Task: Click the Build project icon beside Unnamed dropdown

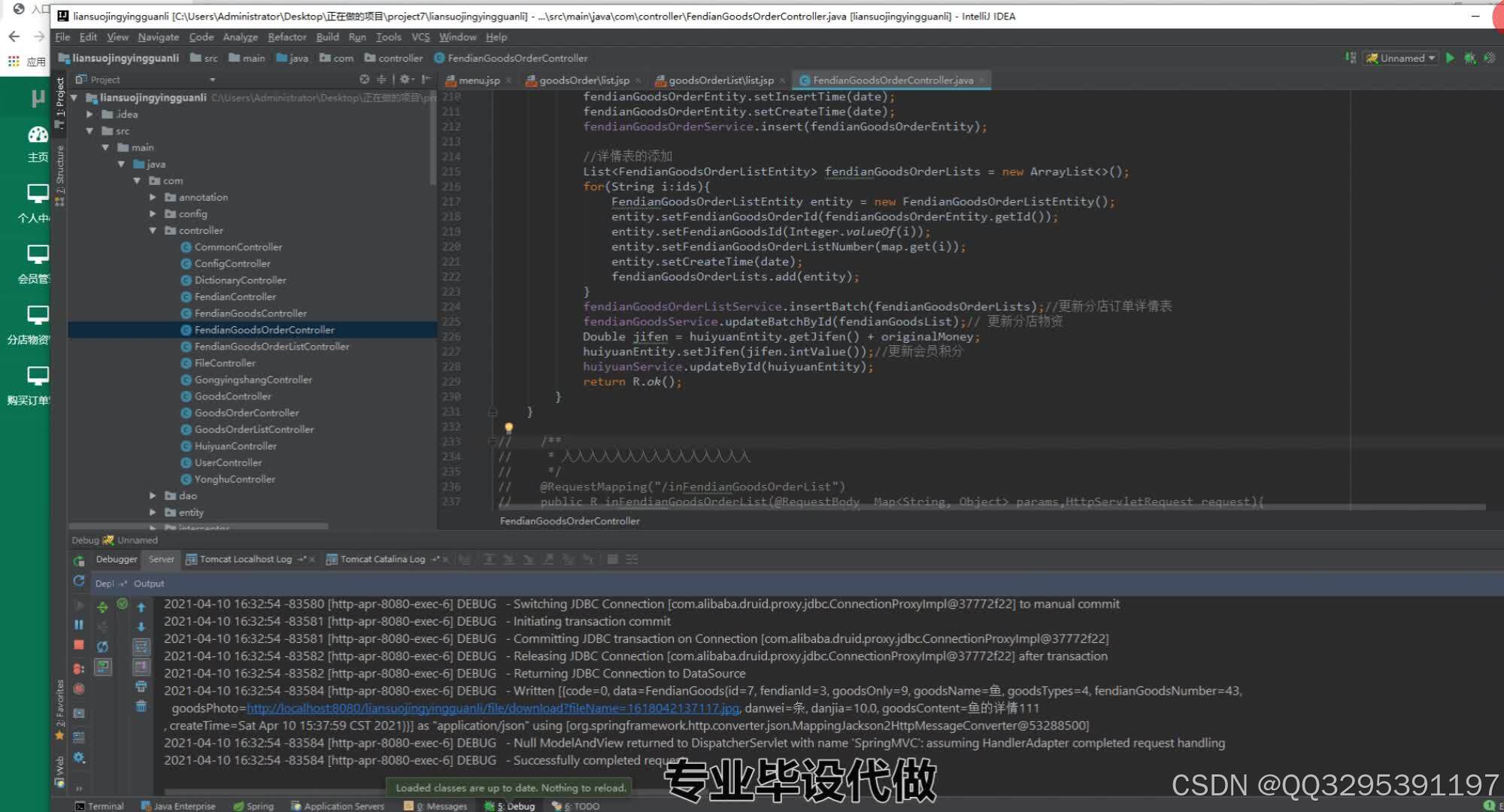Action: [1351, 58]
